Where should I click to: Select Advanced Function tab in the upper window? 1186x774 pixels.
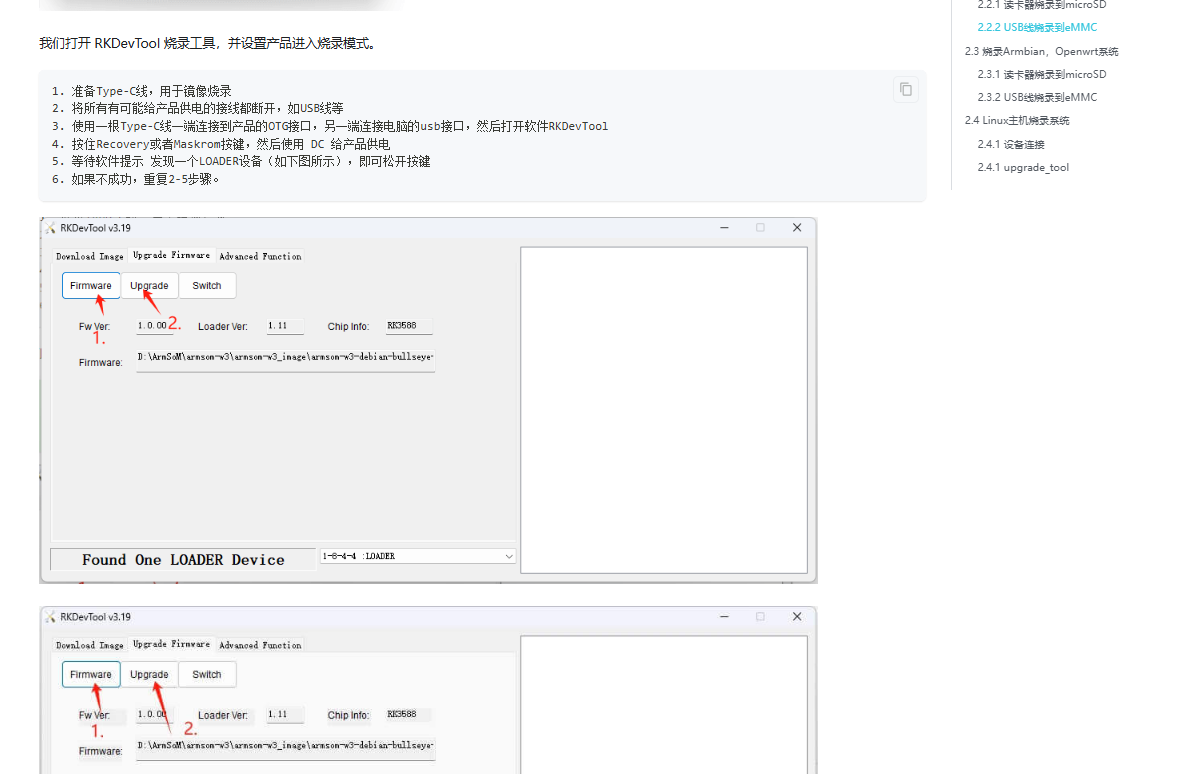click(x=260, y=257)
